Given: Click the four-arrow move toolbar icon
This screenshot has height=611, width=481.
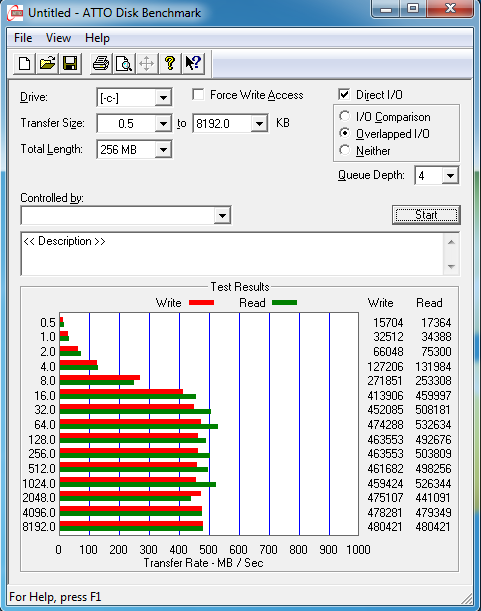Looking at the screenshot, I should [147, 63].
